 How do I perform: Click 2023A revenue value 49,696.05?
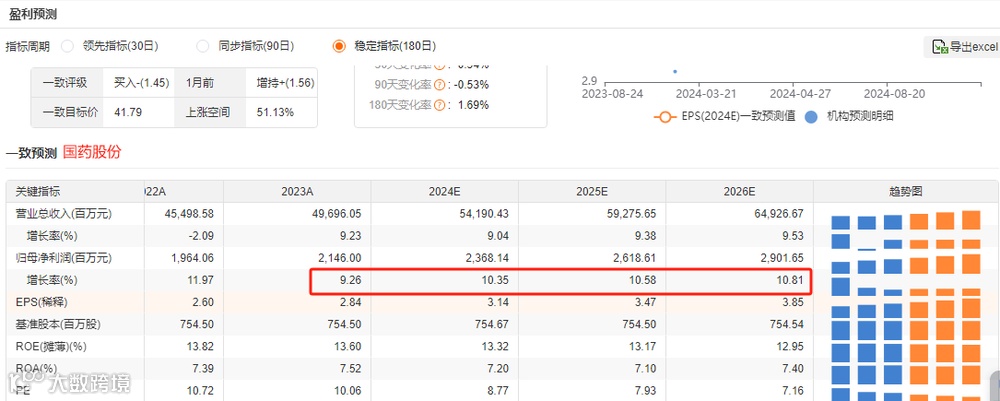[335, 214]
